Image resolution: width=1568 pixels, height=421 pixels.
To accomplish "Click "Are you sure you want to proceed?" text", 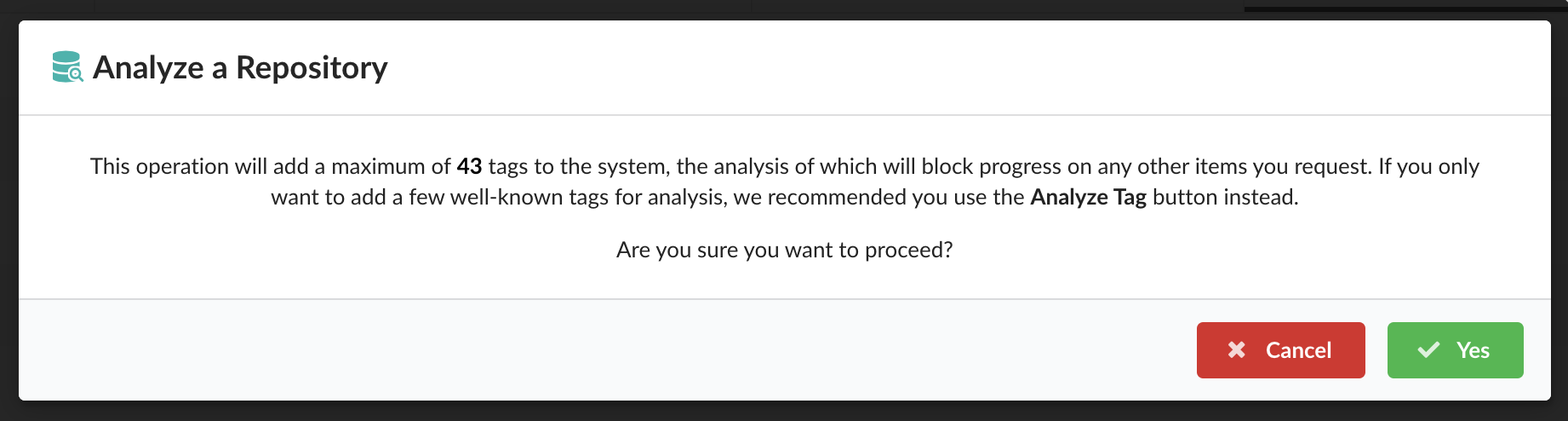I will (x=784, y=250).
